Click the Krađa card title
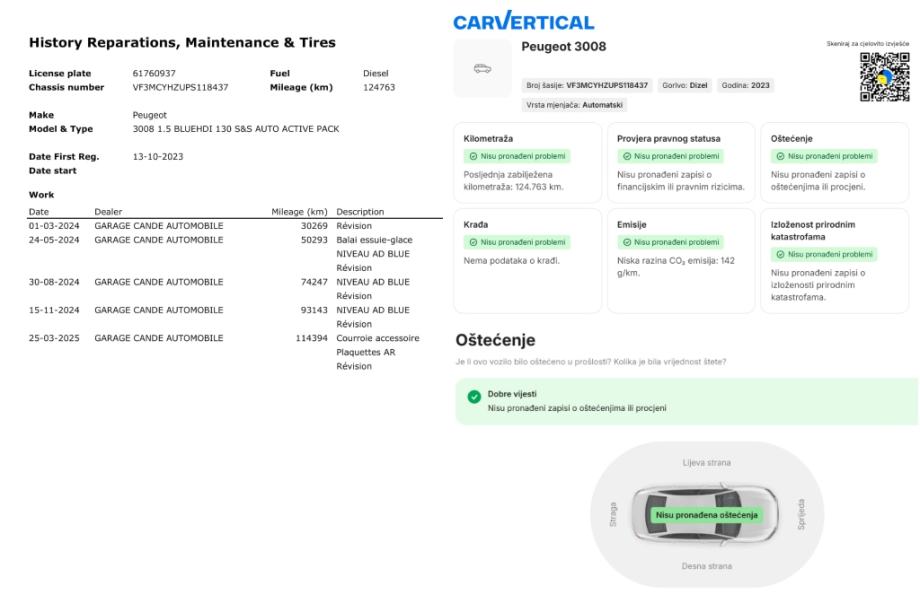Viewport: 920px width, 612px height. point(476,224)
